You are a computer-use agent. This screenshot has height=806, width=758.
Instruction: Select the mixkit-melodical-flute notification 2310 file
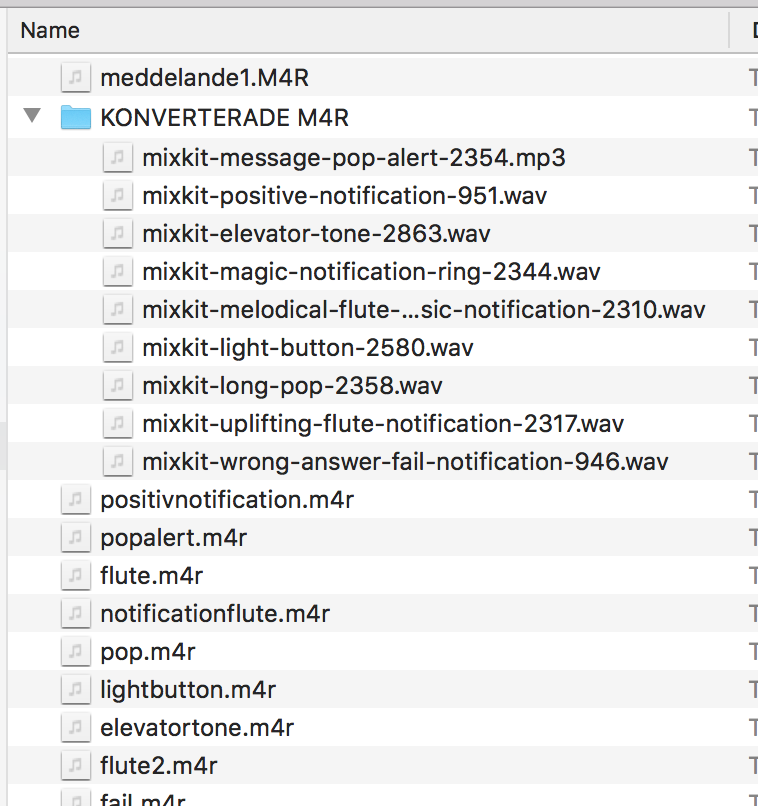(x=423, y=309)
